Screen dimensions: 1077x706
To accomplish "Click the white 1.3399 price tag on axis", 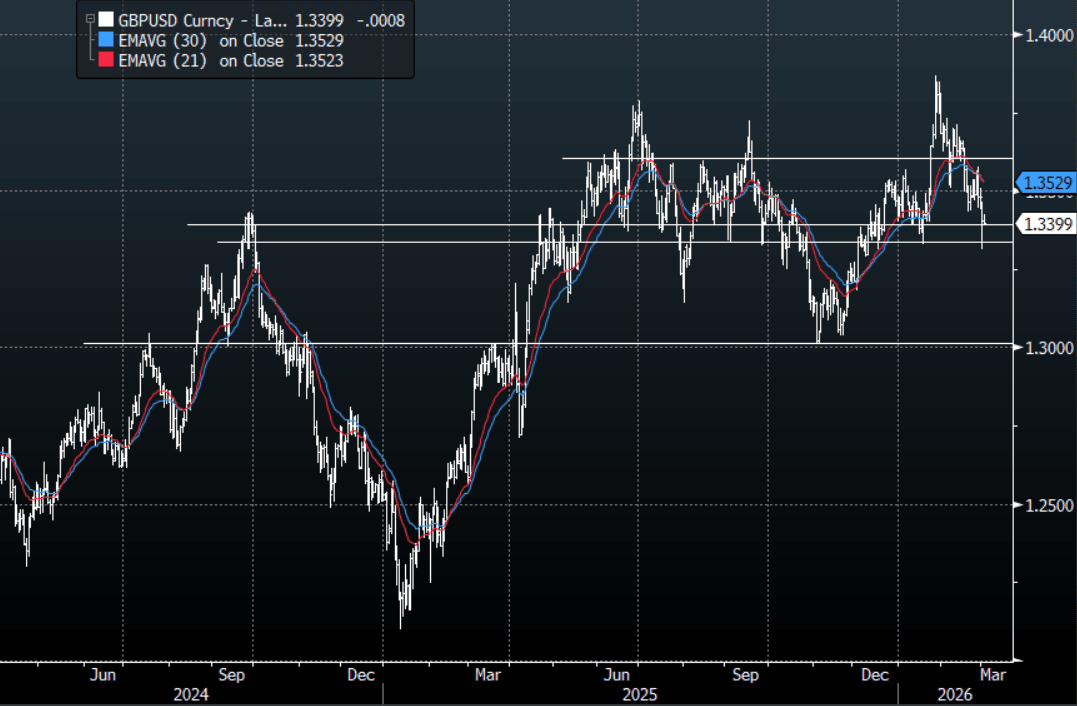I will (1045, 224).
